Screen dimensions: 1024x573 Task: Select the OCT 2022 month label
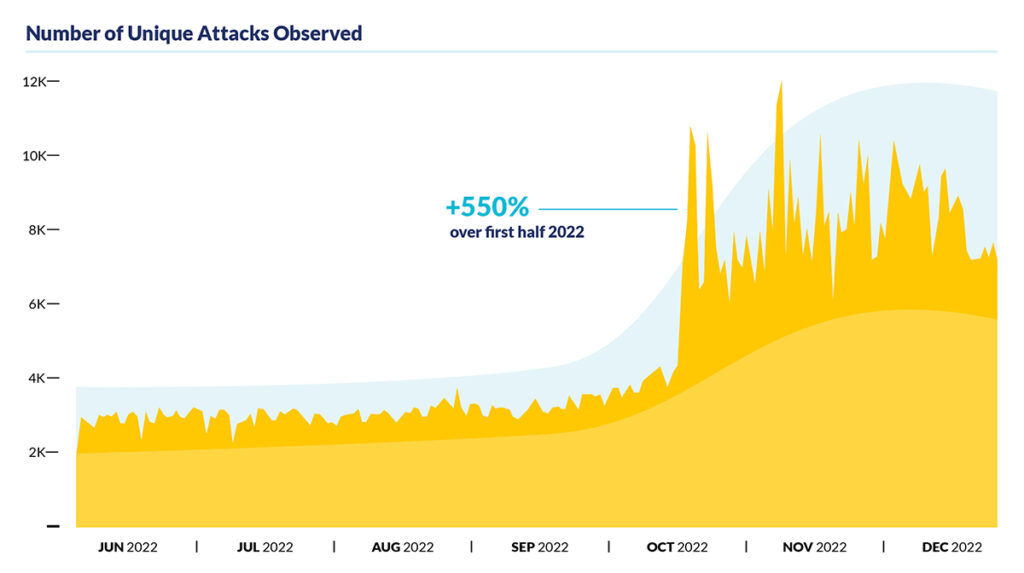point(677,547)
